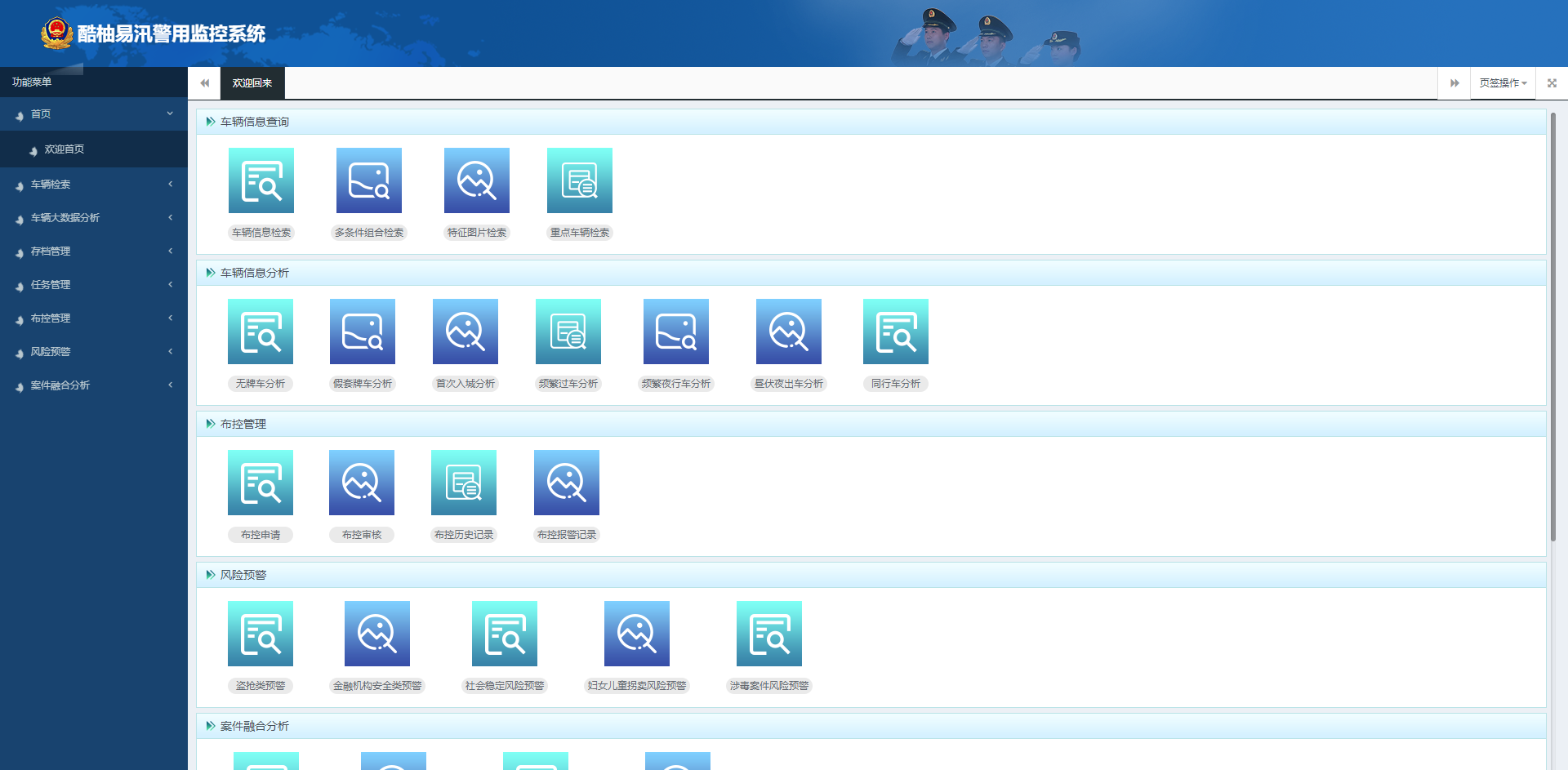Expand the 车辆大数据分析 sidebar menu
Viewport: 1568px width, 770px height.
tap(94, 218)
